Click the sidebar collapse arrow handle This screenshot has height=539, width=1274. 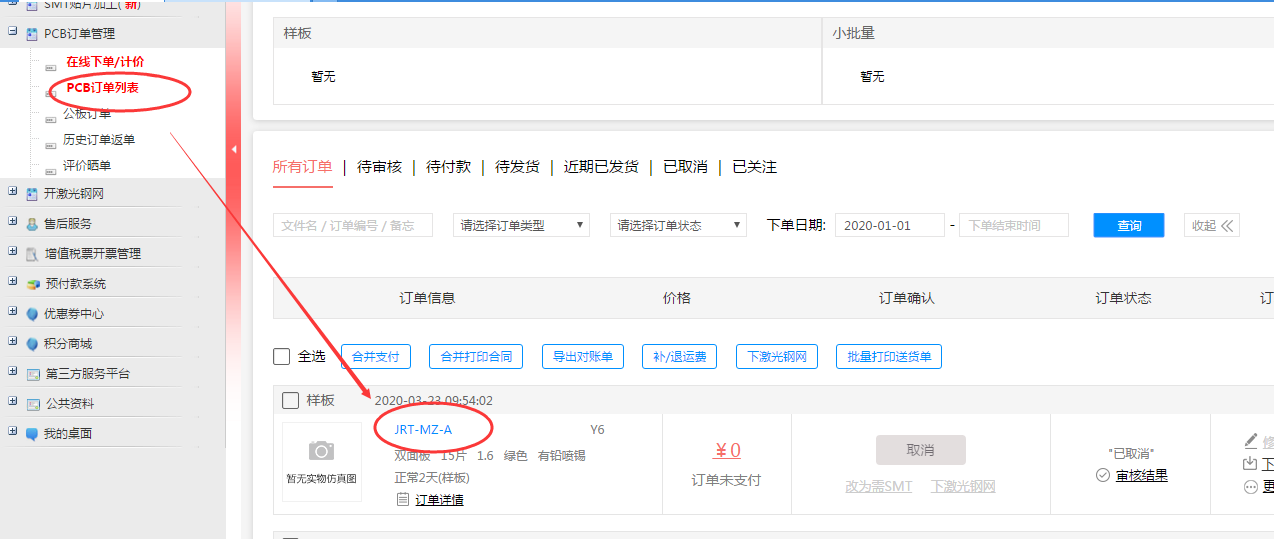(234, 150)
